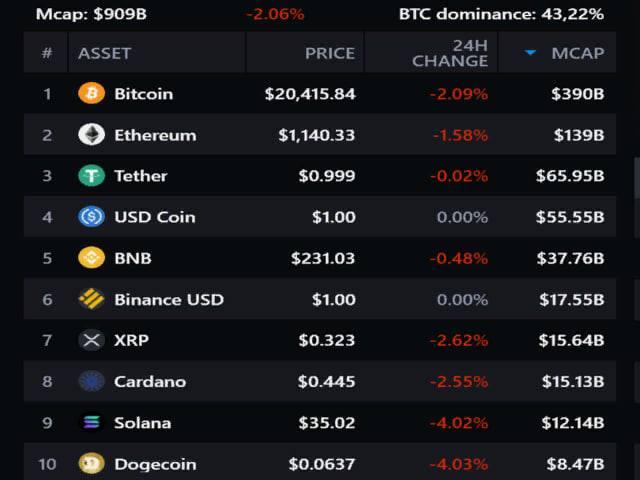
Task: Click the Binance USD logo icon
Action: point(91,299)
